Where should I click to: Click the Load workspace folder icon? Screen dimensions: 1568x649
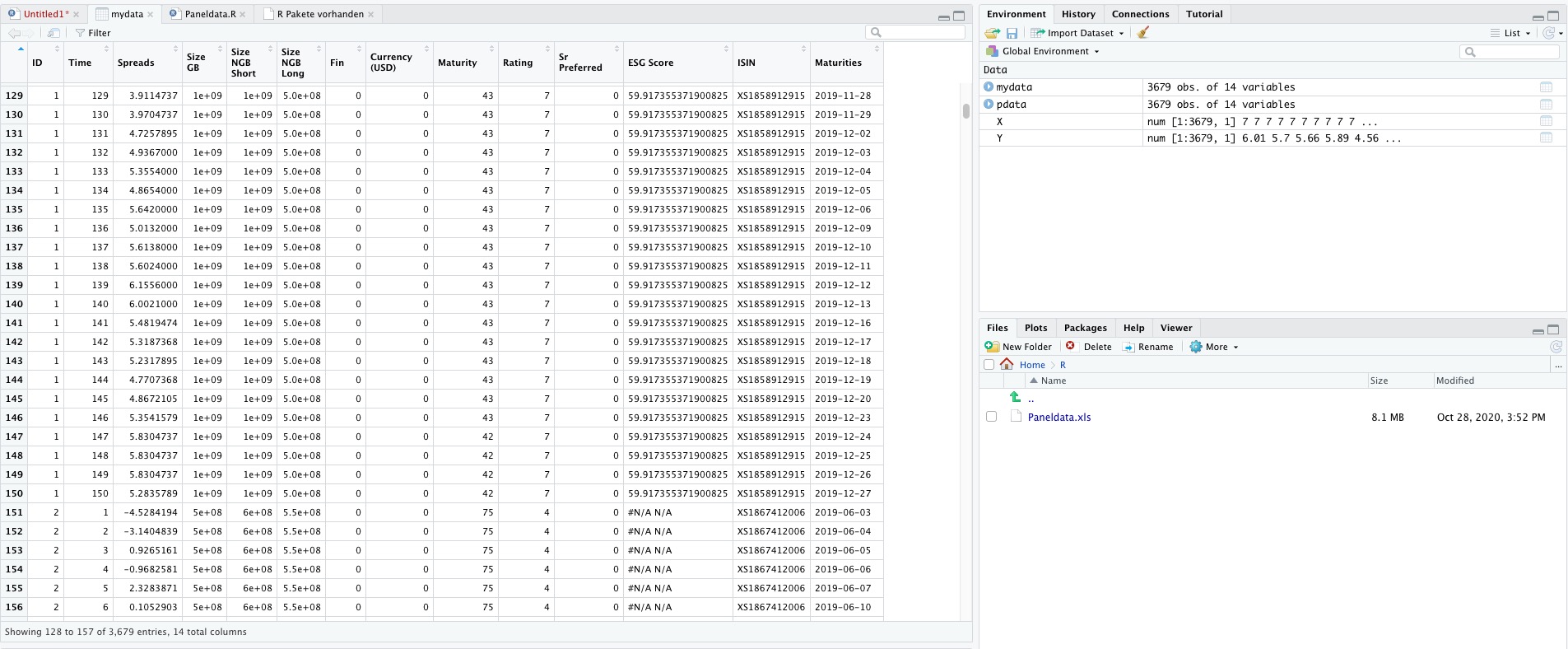pyautogui.click(x=992, y=33)
